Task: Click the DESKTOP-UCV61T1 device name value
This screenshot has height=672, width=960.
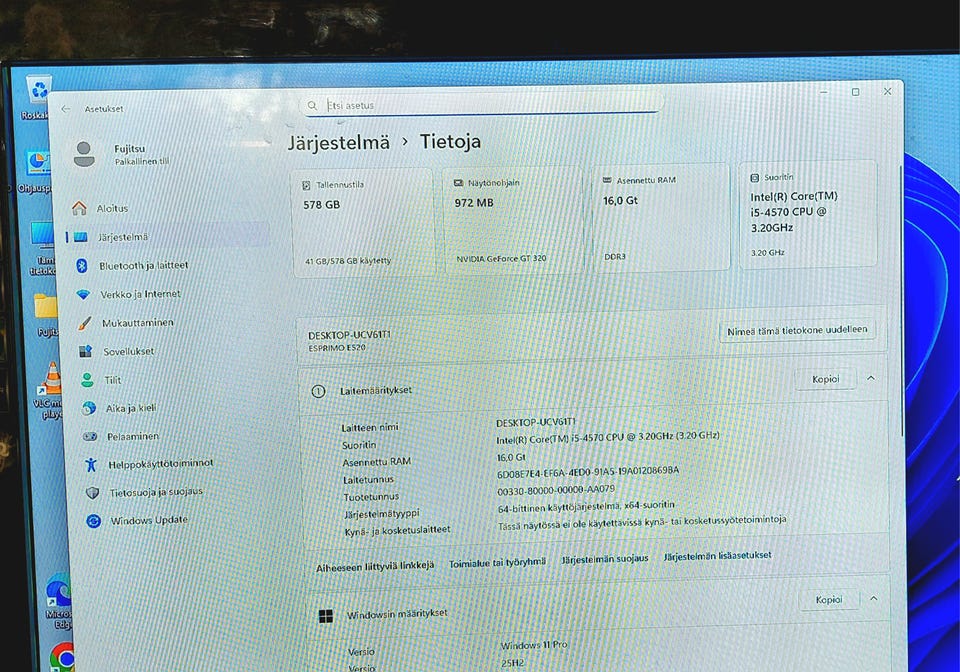Action: pos(536,422)
